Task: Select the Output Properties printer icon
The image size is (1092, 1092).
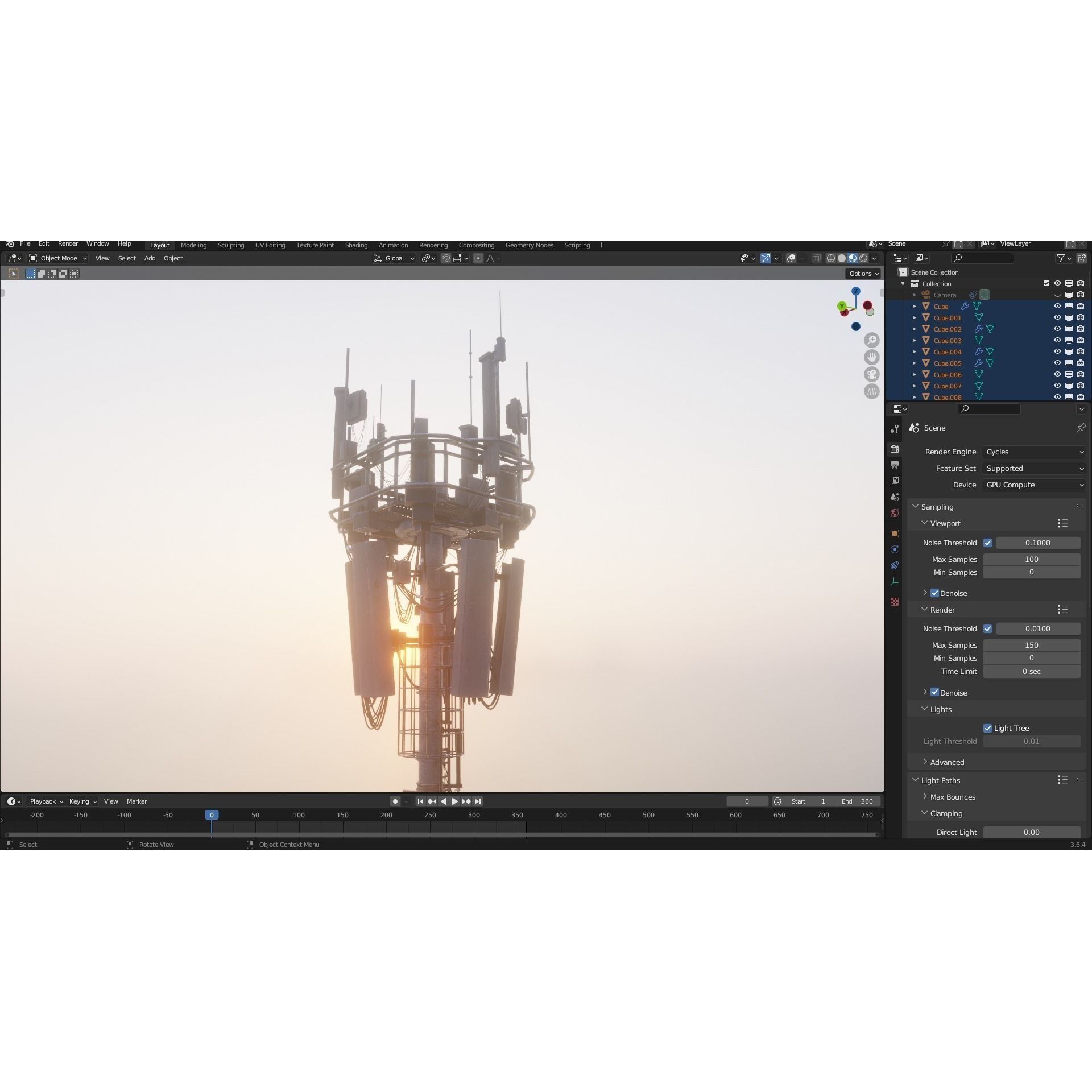Action: coord(895,465)
